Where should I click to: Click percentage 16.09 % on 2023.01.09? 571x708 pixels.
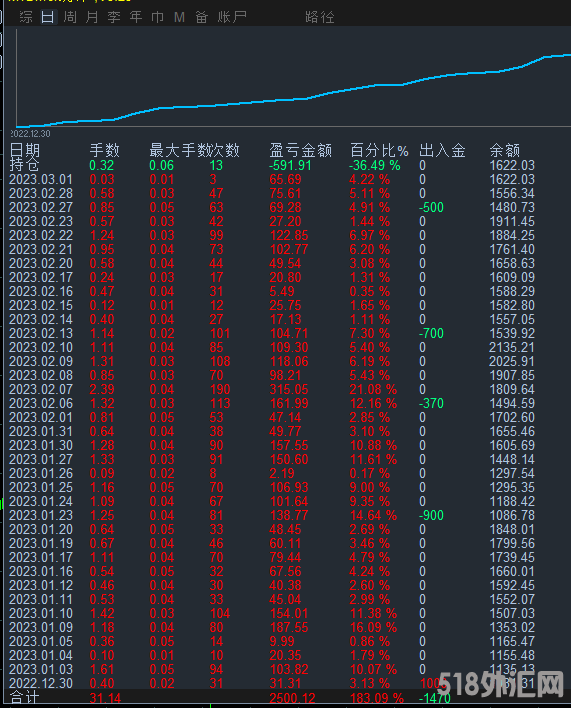373,627
